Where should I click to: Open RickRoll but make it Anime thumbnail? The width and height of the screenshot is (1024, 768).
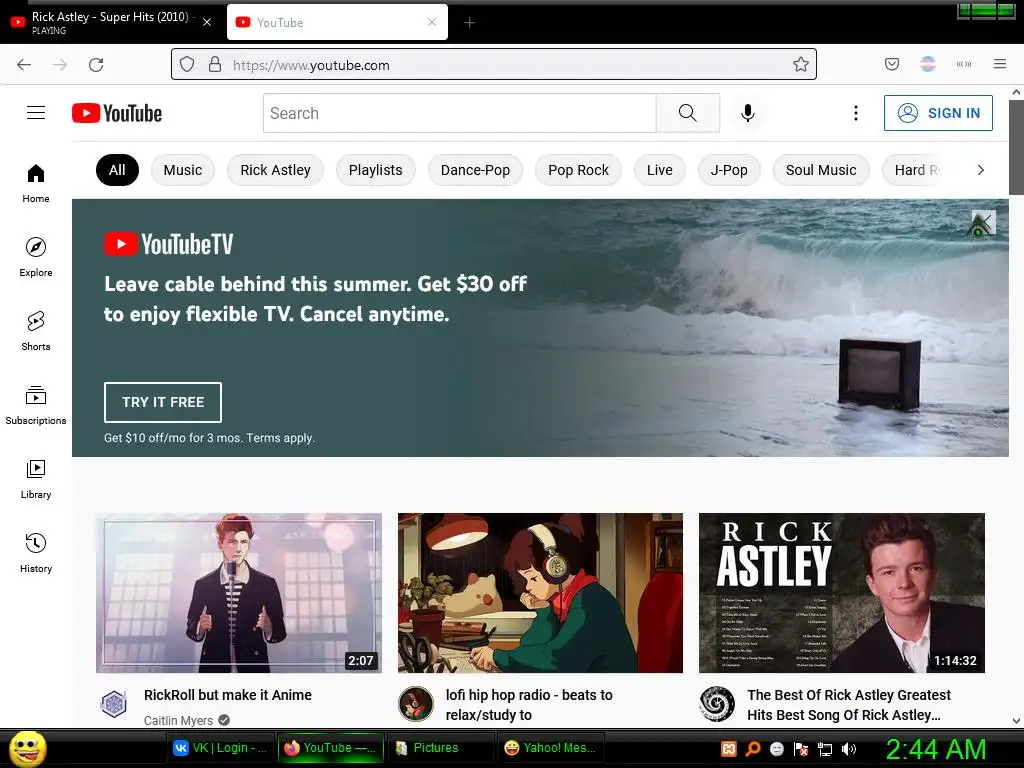238,593
